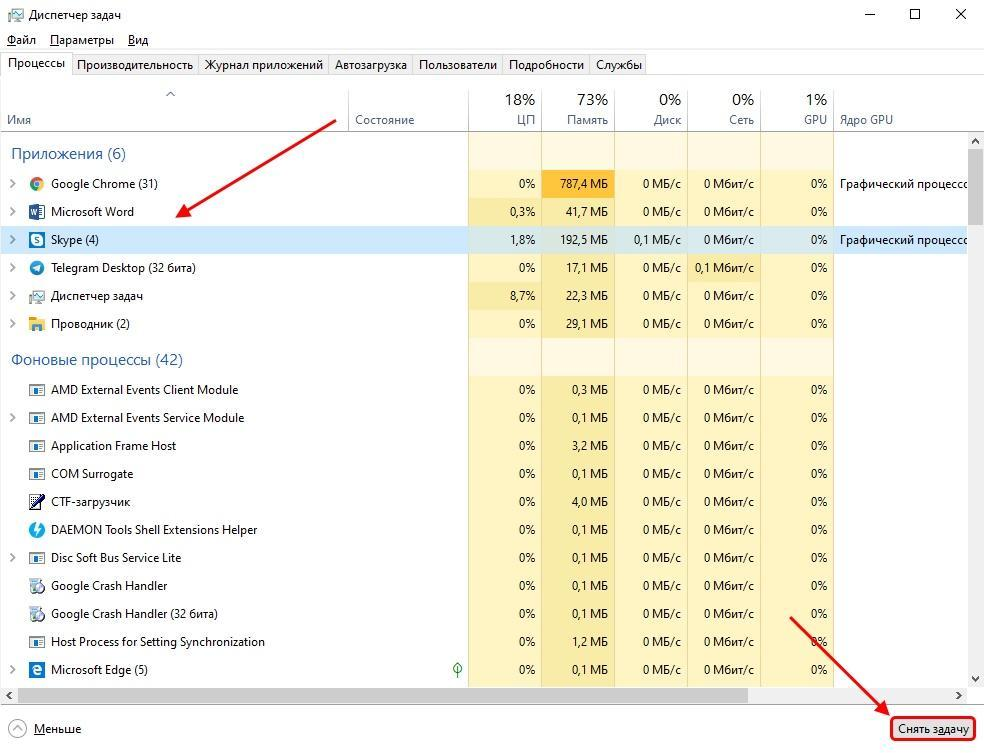Click the Microsoft Edge process icon

(37, 670)
